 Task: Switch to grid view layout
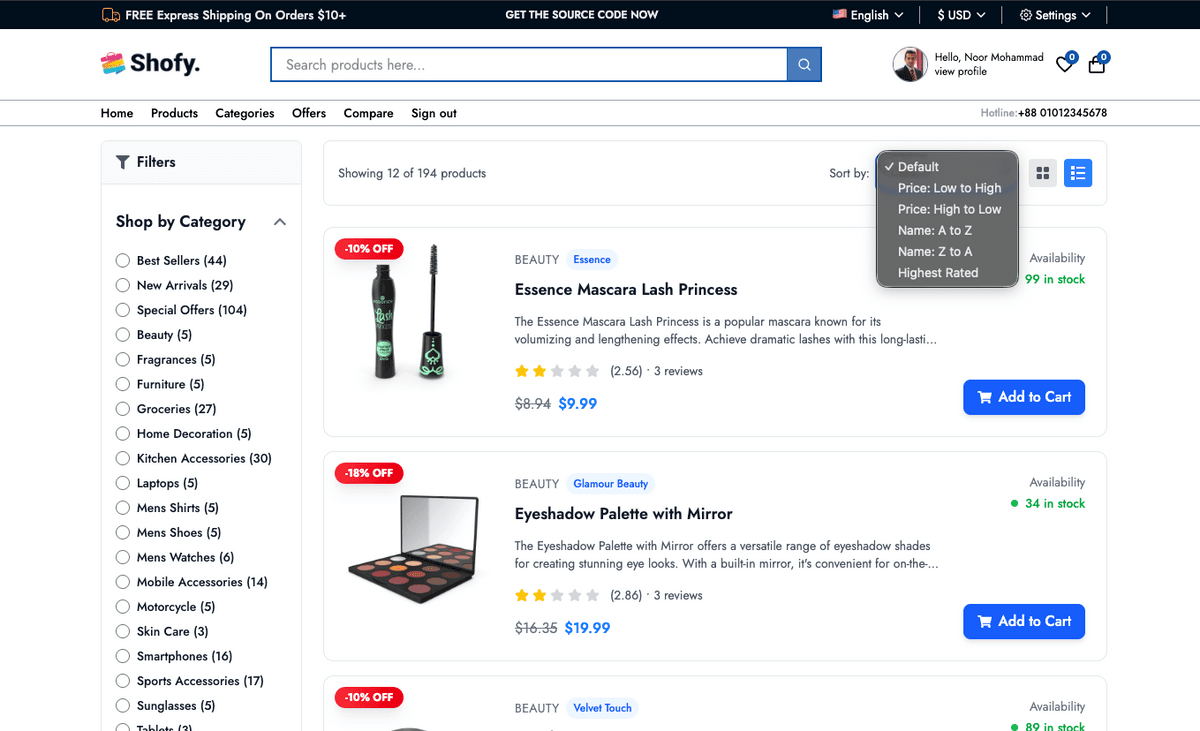pos(1043,173)
